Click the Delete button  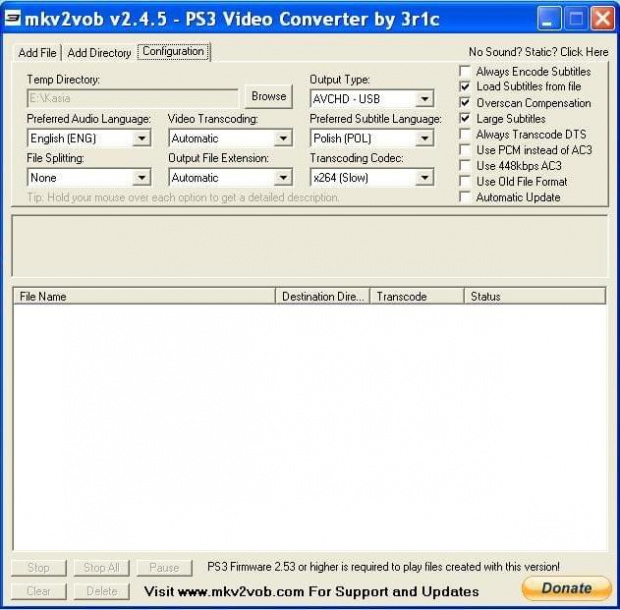click(x=101, y=591)
